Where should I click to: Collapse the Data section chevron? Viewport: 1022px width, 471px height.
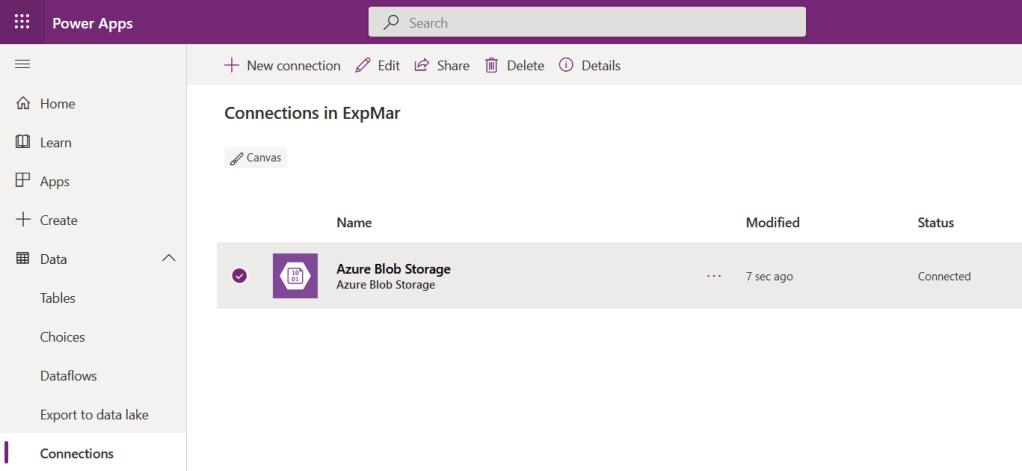click(168, 259)
